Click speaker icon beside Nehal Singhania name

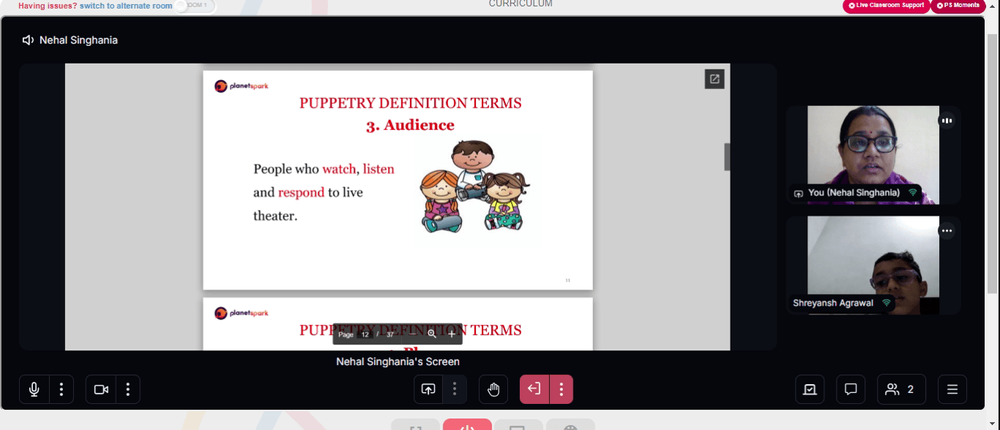[x=28, y=40]
